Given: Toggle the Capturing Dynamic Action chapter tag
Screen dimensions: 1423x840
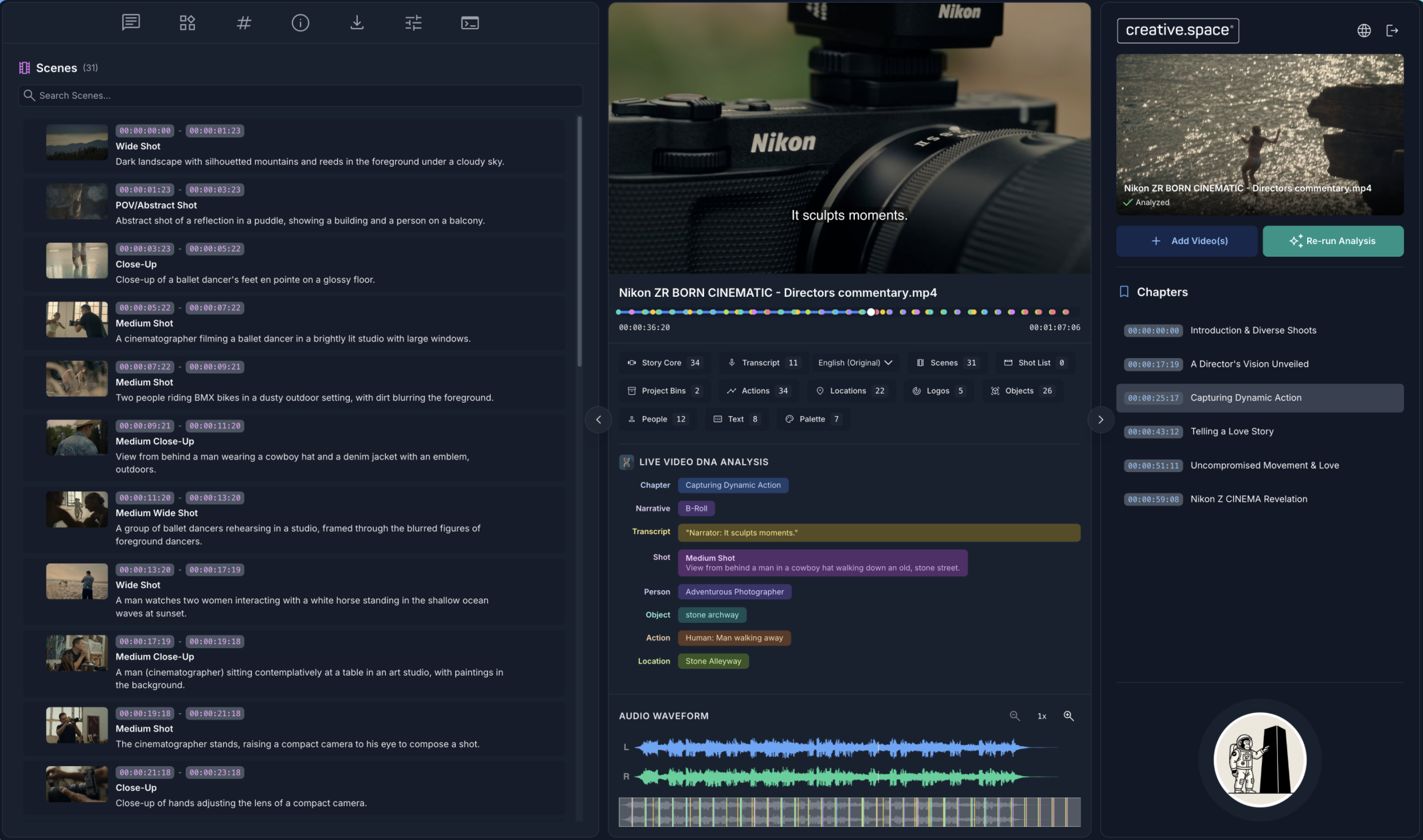Looking at the screenshot, I should (x=733, y=485).
